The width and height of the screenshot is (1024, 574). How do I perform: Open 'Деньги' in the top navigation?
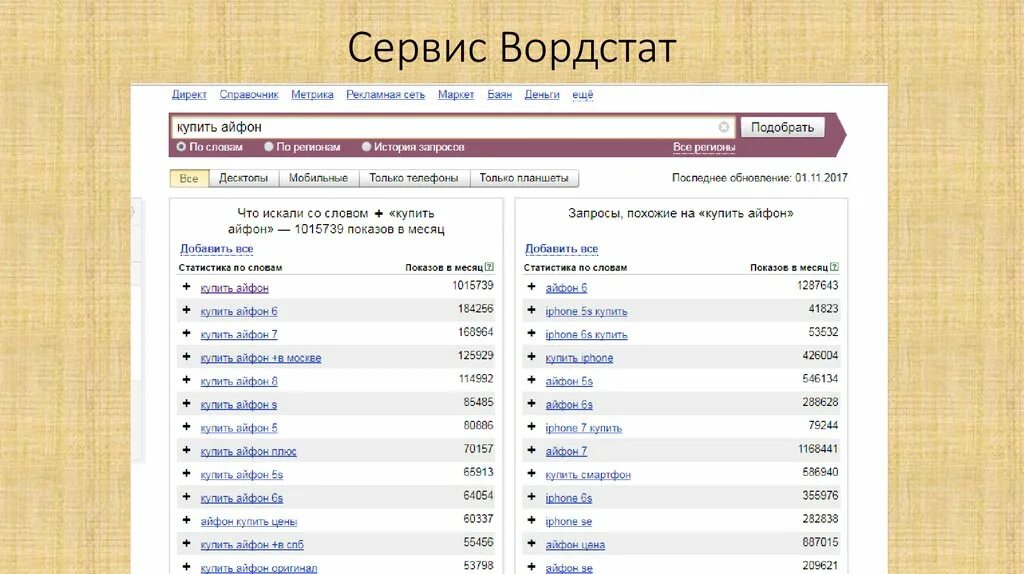(x=542, y=95)
